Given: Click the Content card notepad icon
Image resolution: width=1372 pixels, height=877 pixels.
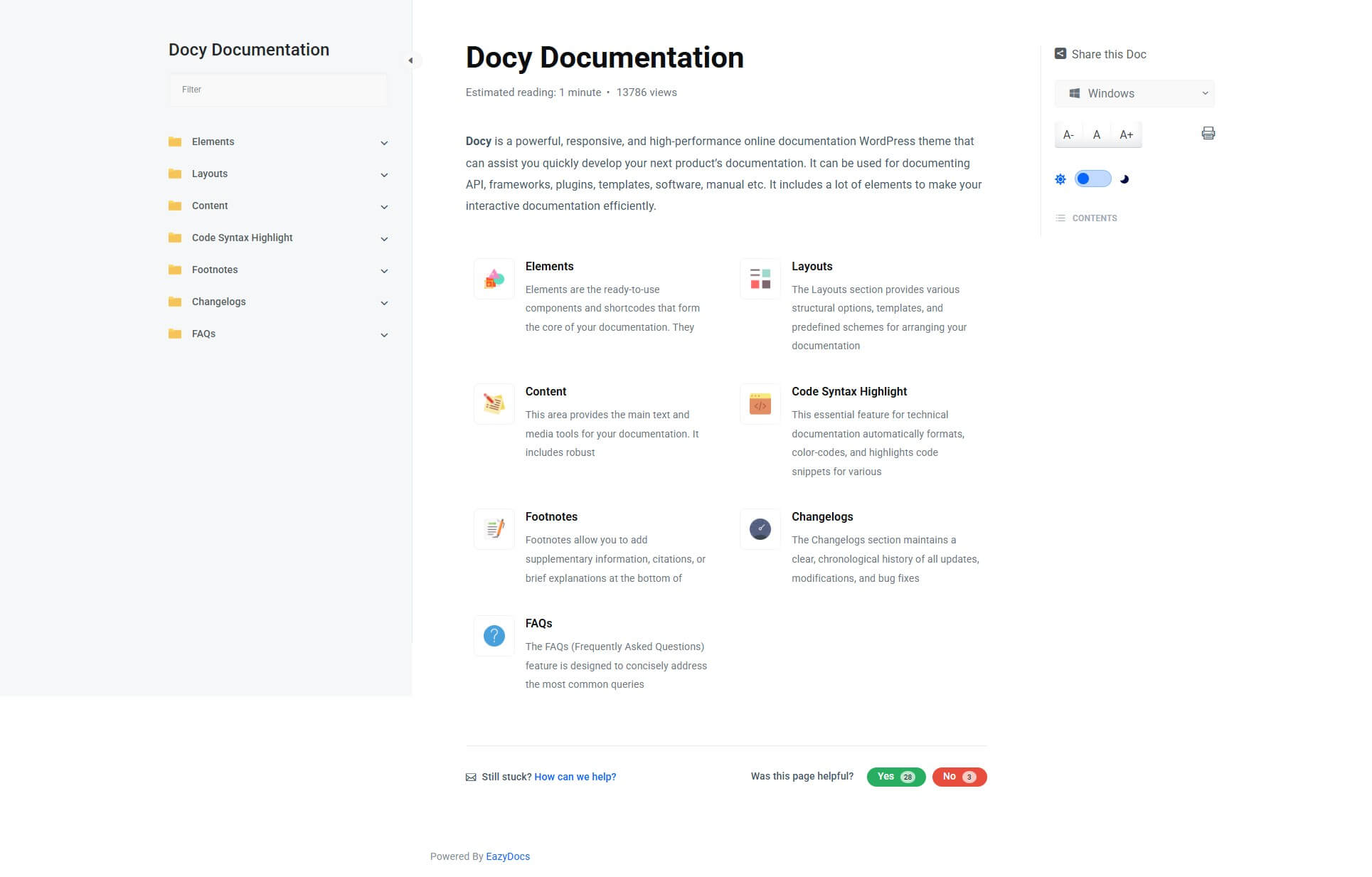Looking at the screenshot, I should click(x=494, y=404).
